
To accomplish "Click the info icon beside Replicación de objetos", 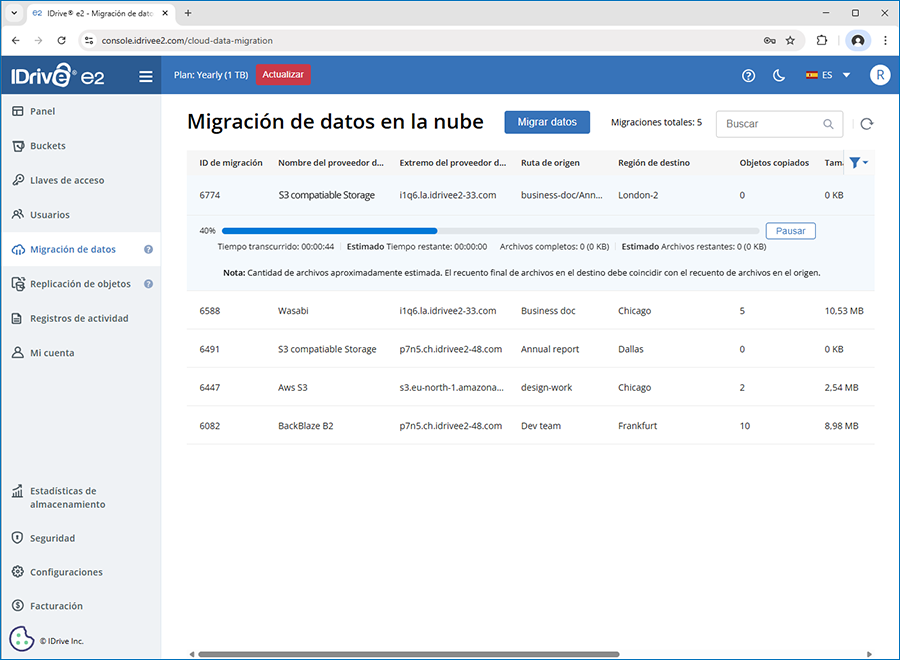I will point(148,284).
